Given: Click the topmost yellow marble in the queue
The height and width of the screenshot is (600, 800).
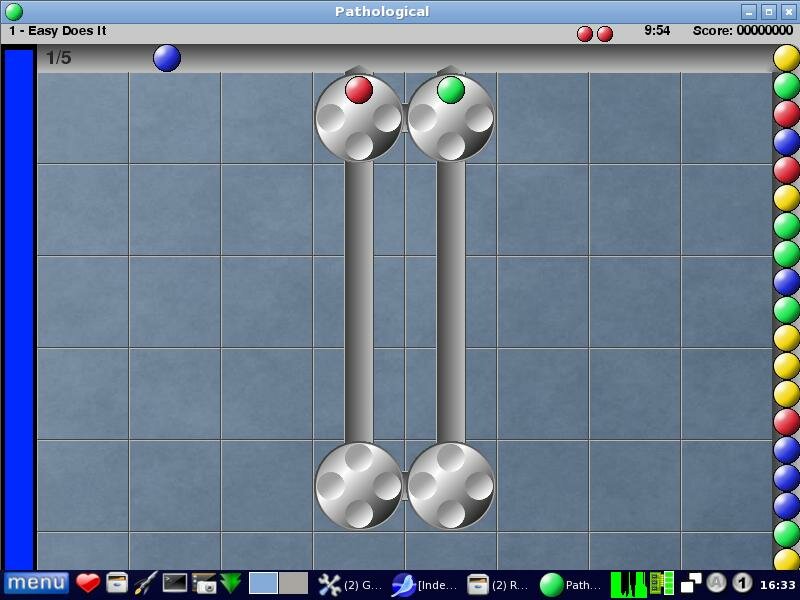Looking at the screenshot, I should [x=786, y=58].
